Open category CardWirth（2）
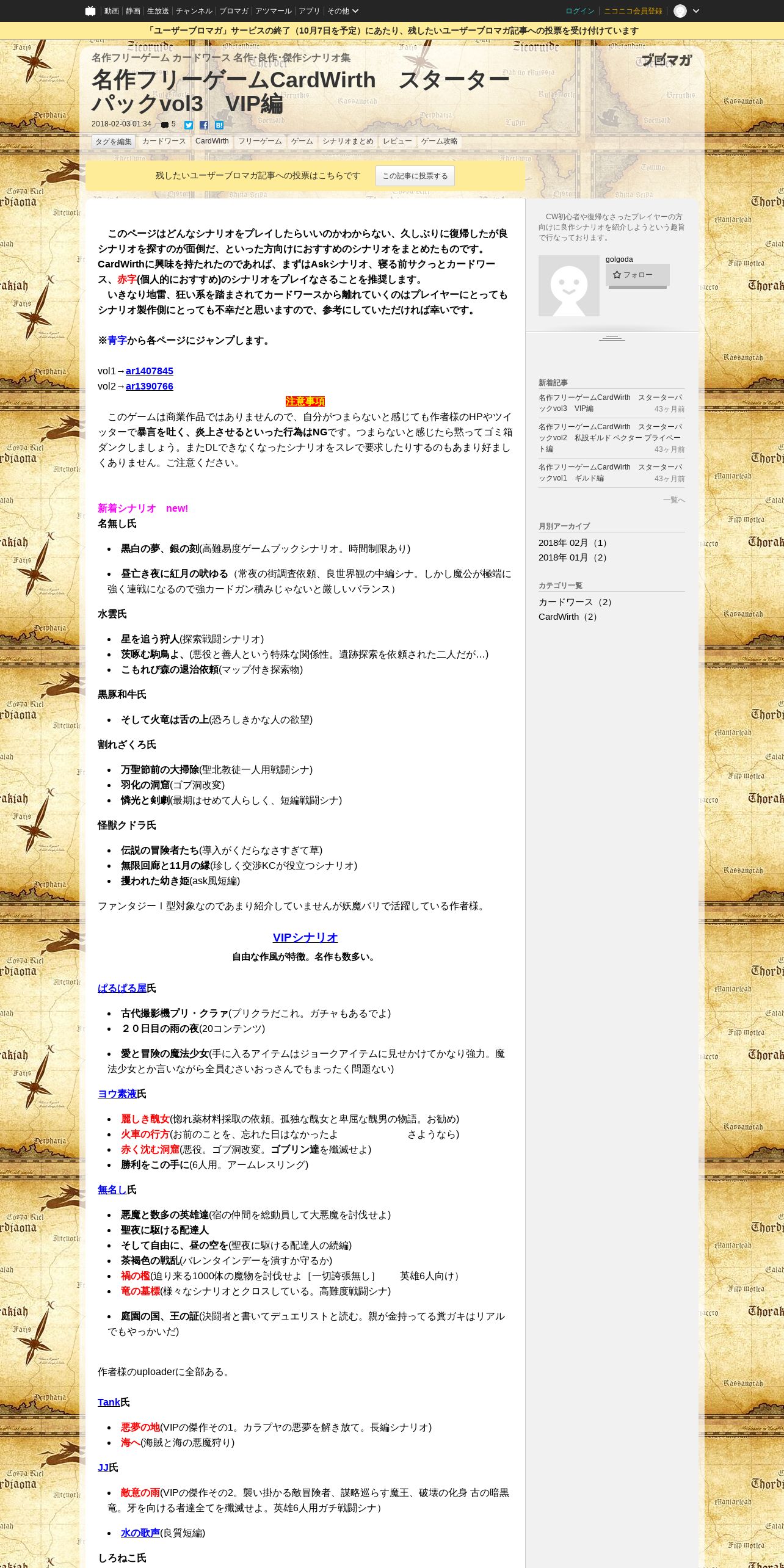This screenshot has width=784, height=1568. (x=569, y=617)
